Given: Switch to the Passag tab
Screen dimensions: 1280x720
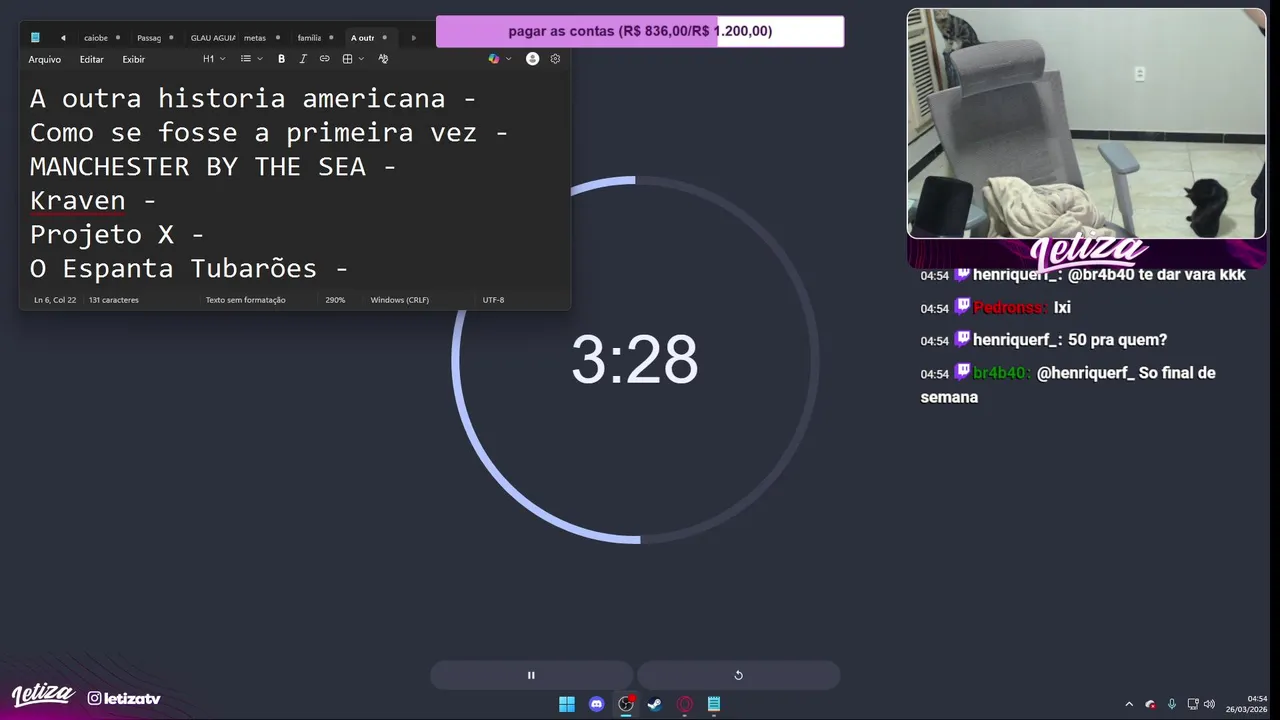Looking at the screenshot, I should point(155,38).
